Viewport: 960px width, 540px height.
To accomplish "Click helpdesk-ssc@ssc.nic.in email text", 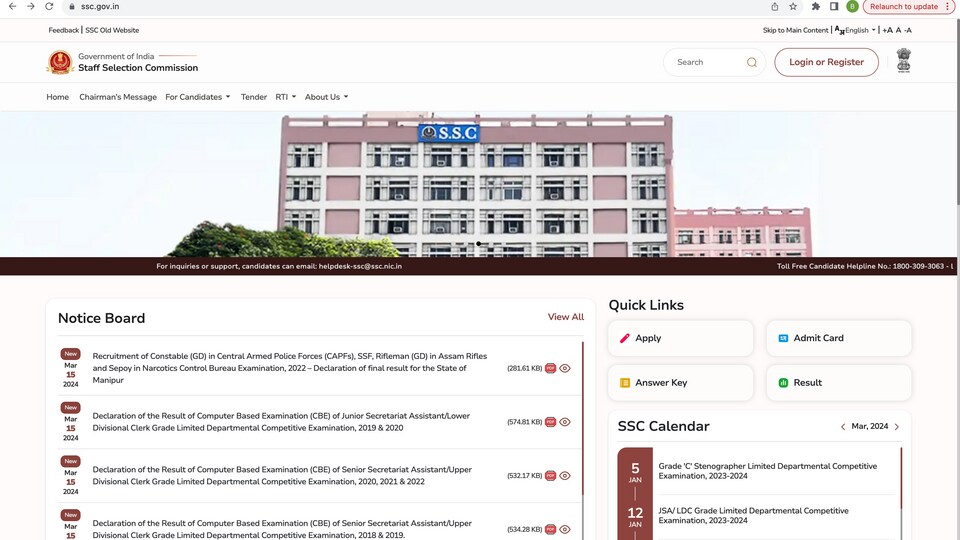I will [360, 266].
